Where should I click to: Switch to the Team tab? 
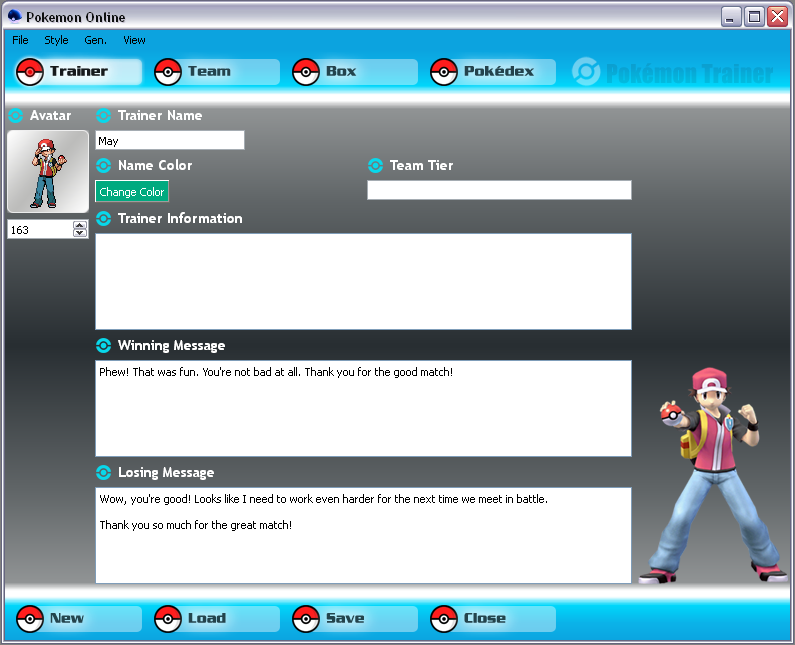pyautogui.click(x=216, y=71)
